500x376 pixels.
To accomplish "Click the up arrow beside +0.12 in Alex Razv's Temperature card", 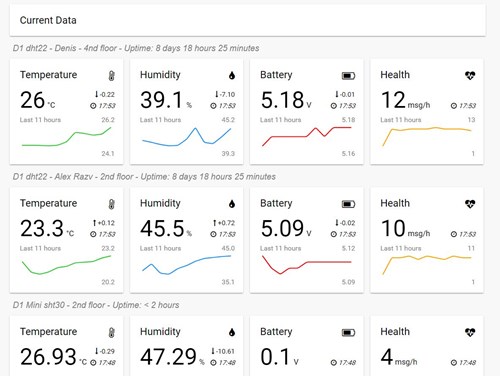I will pyautogui.click(x=95, y=222).
